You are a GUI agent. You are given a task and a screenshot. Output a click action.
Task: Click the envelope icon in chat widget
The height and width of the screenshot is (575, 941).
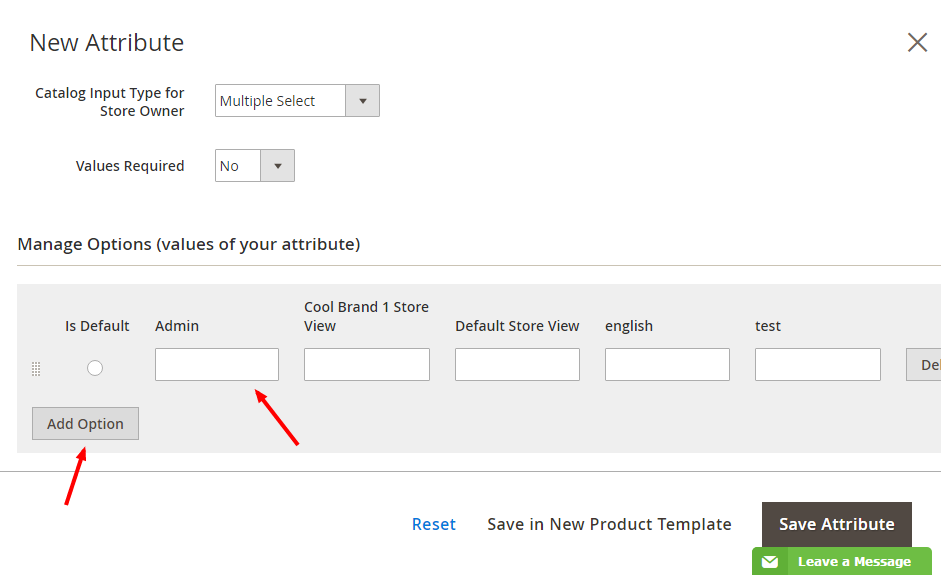(x=769, y=562)
